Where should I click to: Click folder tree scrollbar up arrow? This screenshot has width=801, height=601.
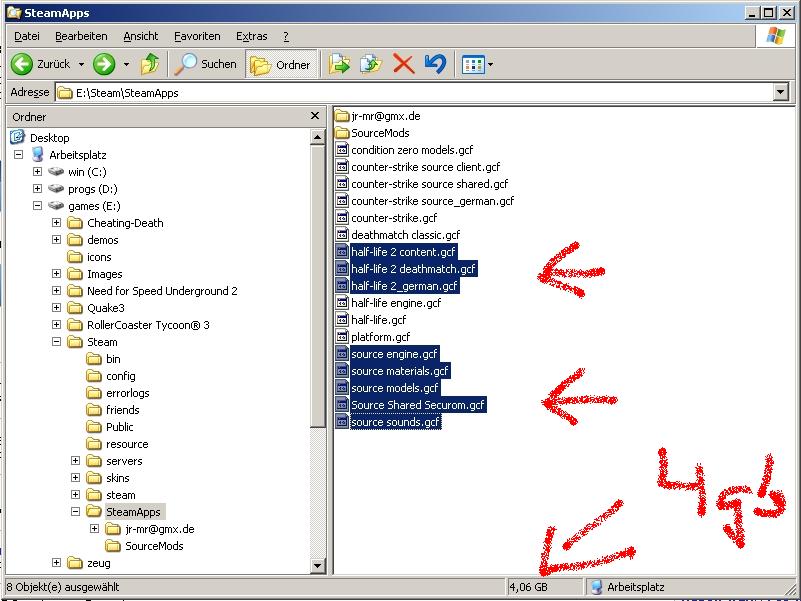(x=318, y=136)
